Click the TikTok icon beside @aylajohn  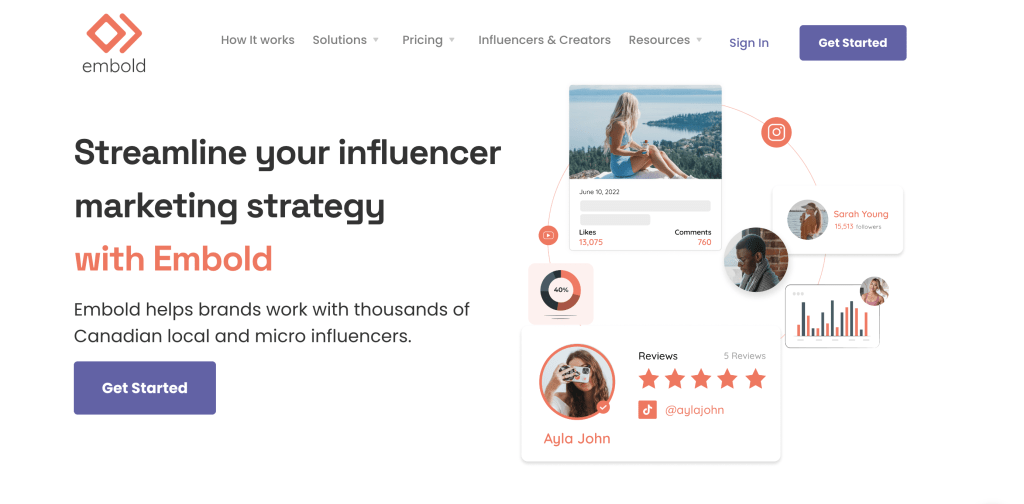point(647,410)
